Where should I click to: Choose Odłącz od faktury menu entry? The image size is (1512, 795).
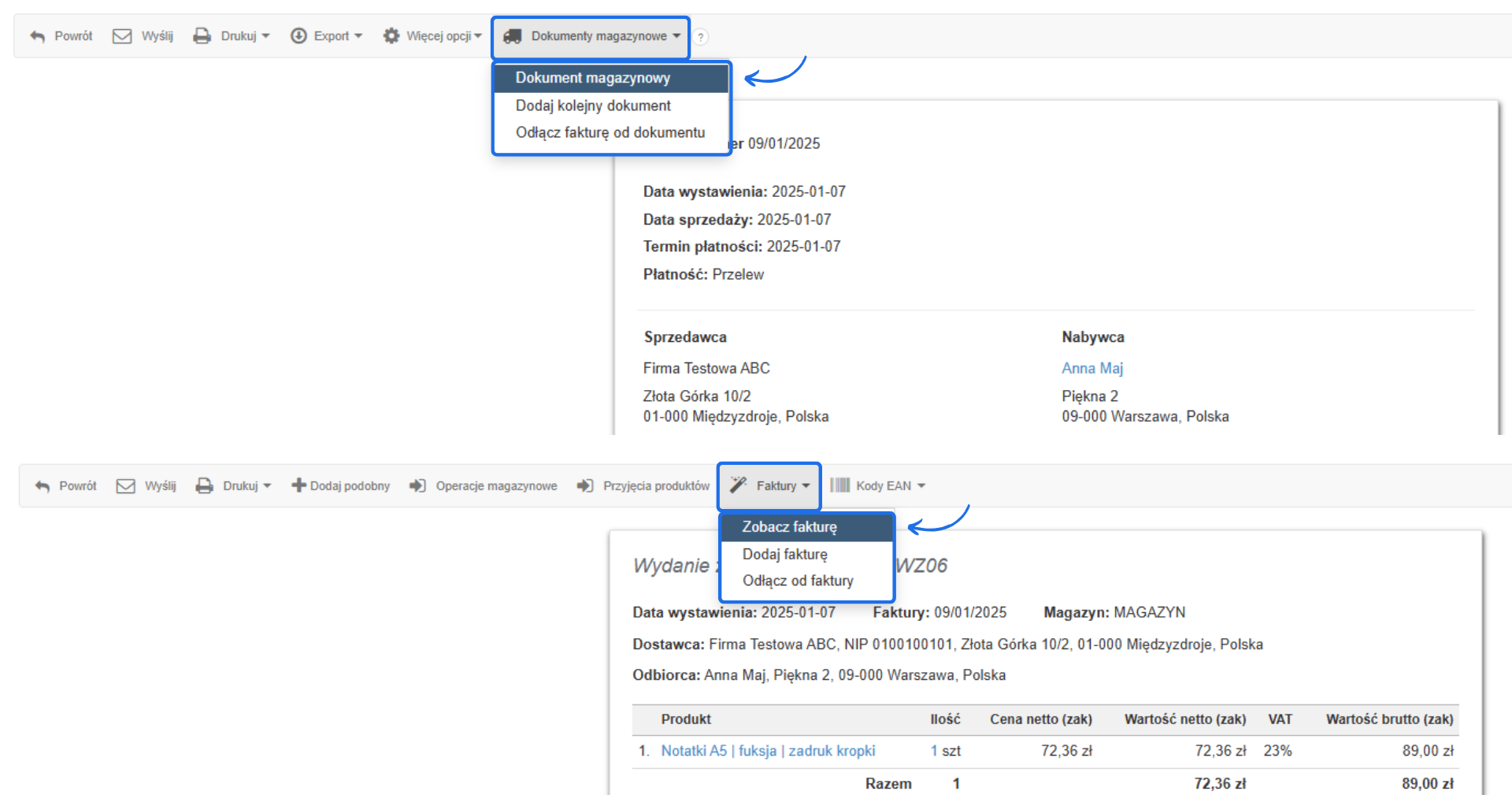(x=798, y=581)
